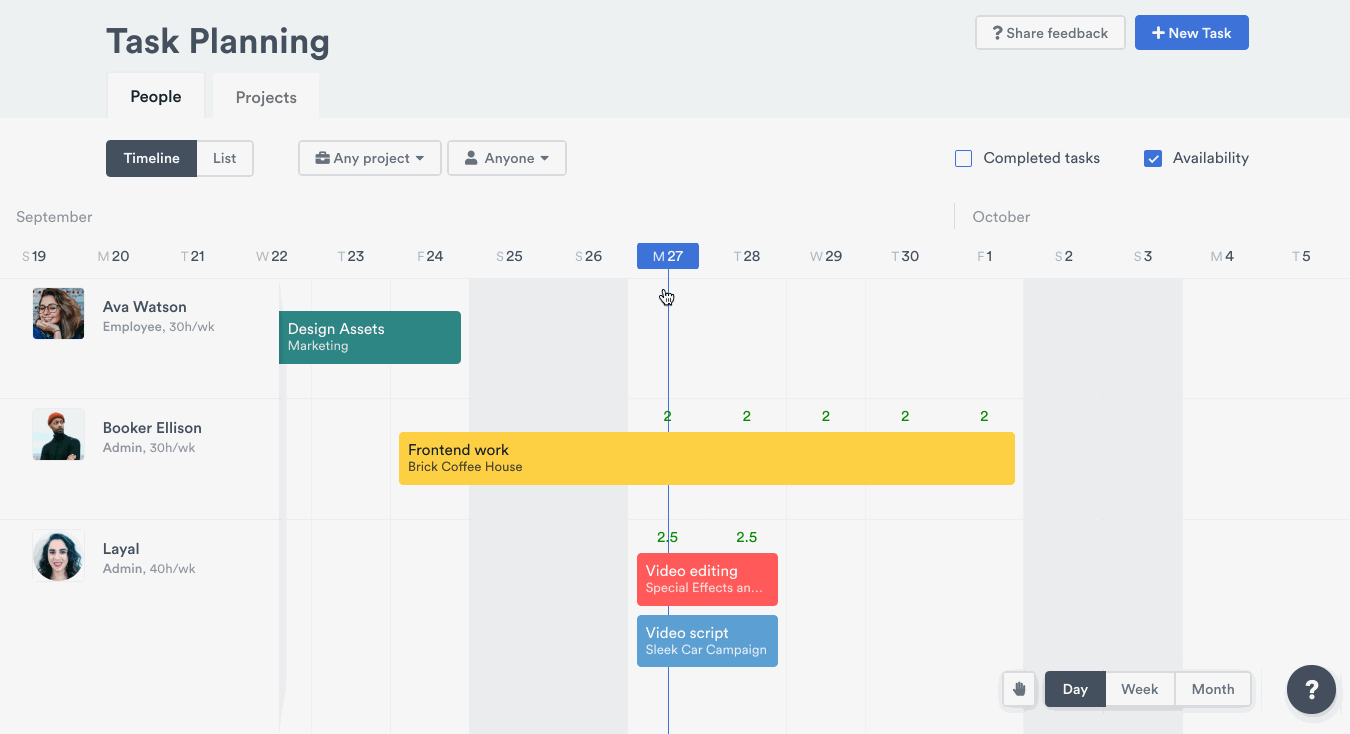The height and width of the screenshot is (734, 1350).
Task: Click Layal's profile avatar
Action: click(58, 556)
